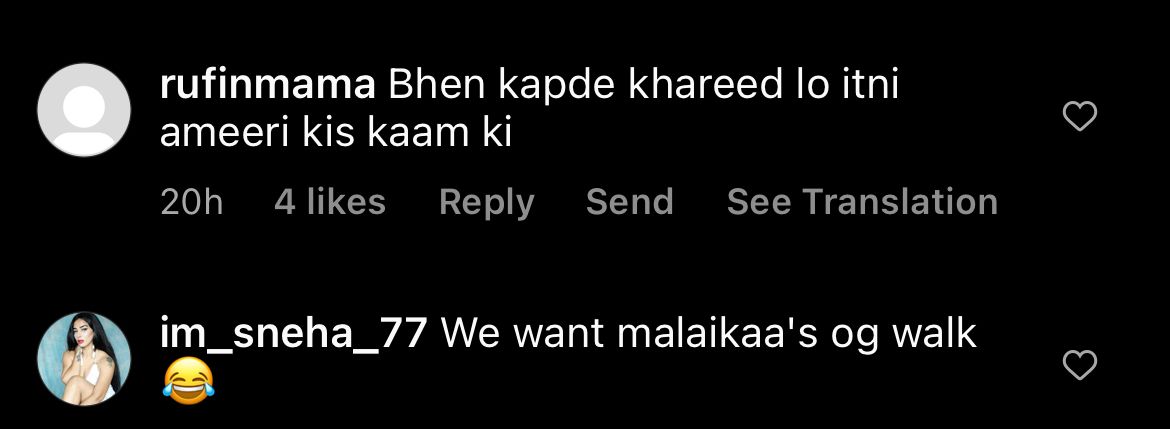
Task: Click the 20h timestamp
Action: [192, 203]
